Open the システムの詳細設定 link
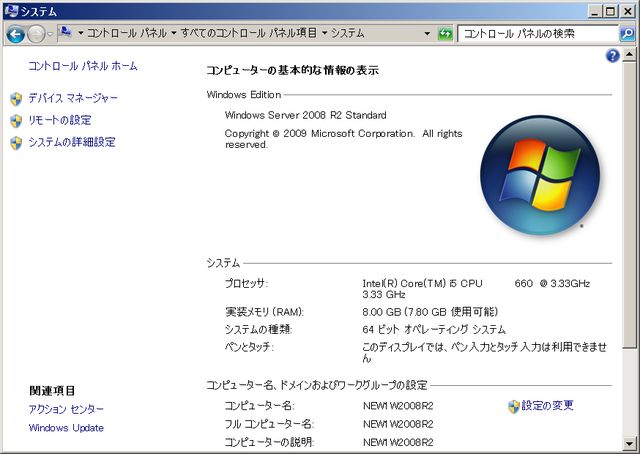This screenshot has height=454, width=640. tap(71, 142)
